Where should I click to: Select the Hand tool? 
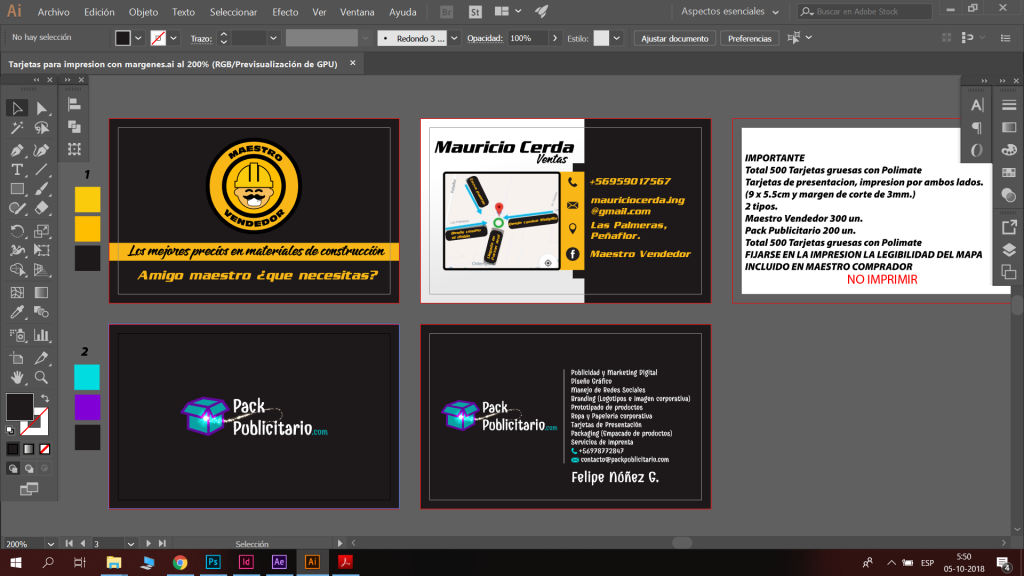tap(17, 377)
